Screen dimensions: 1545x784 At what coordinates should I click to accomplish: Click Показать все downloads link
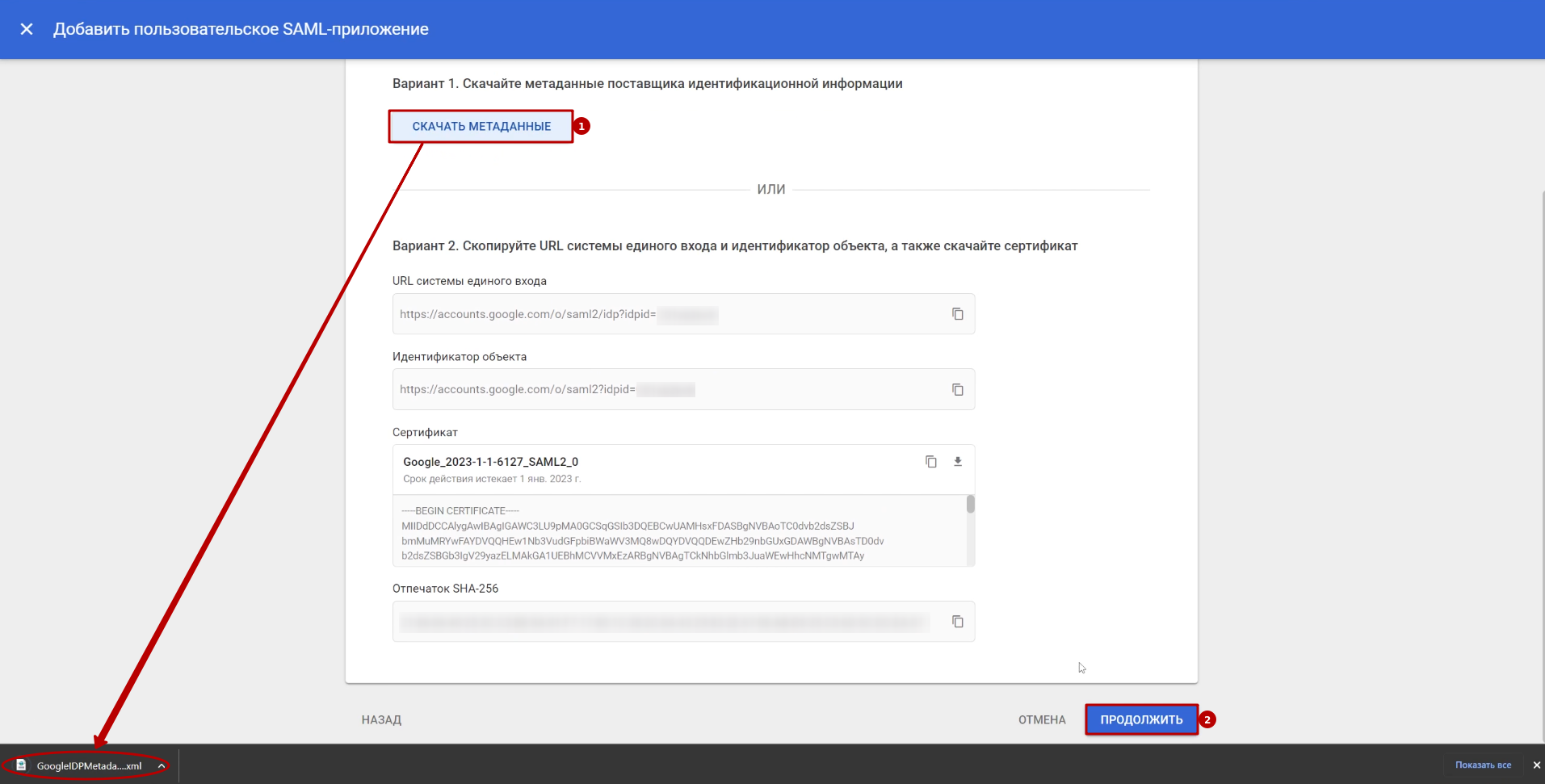(1483, 765)
